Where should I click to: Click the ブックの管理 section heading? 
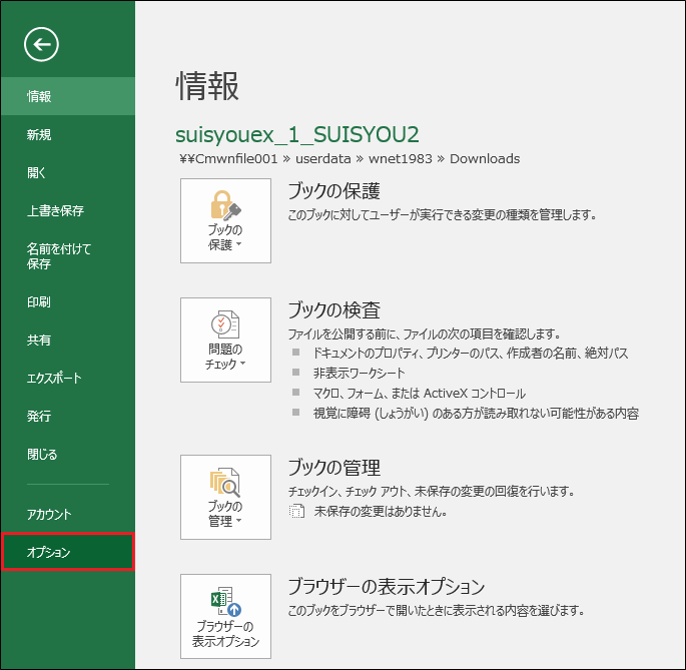point(334,467)
